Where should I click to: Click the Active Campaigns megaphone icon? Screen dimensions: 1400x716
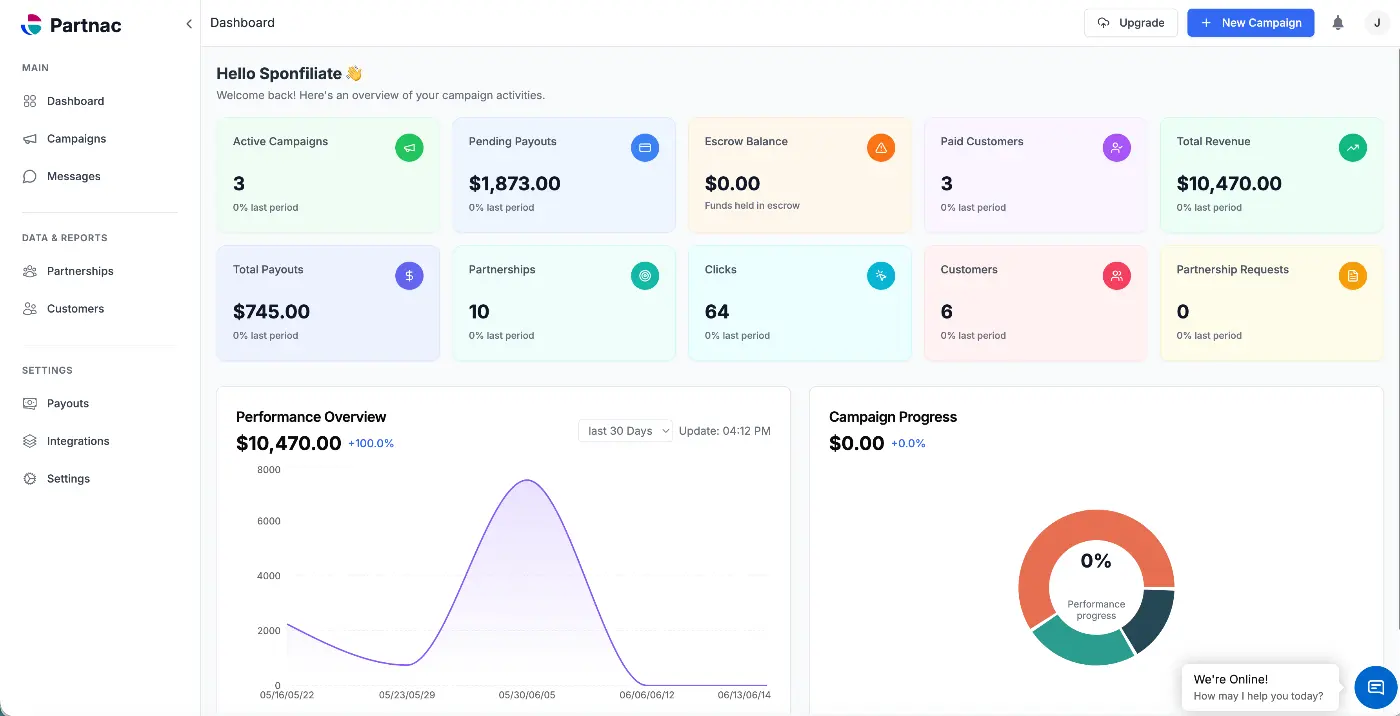409,148
